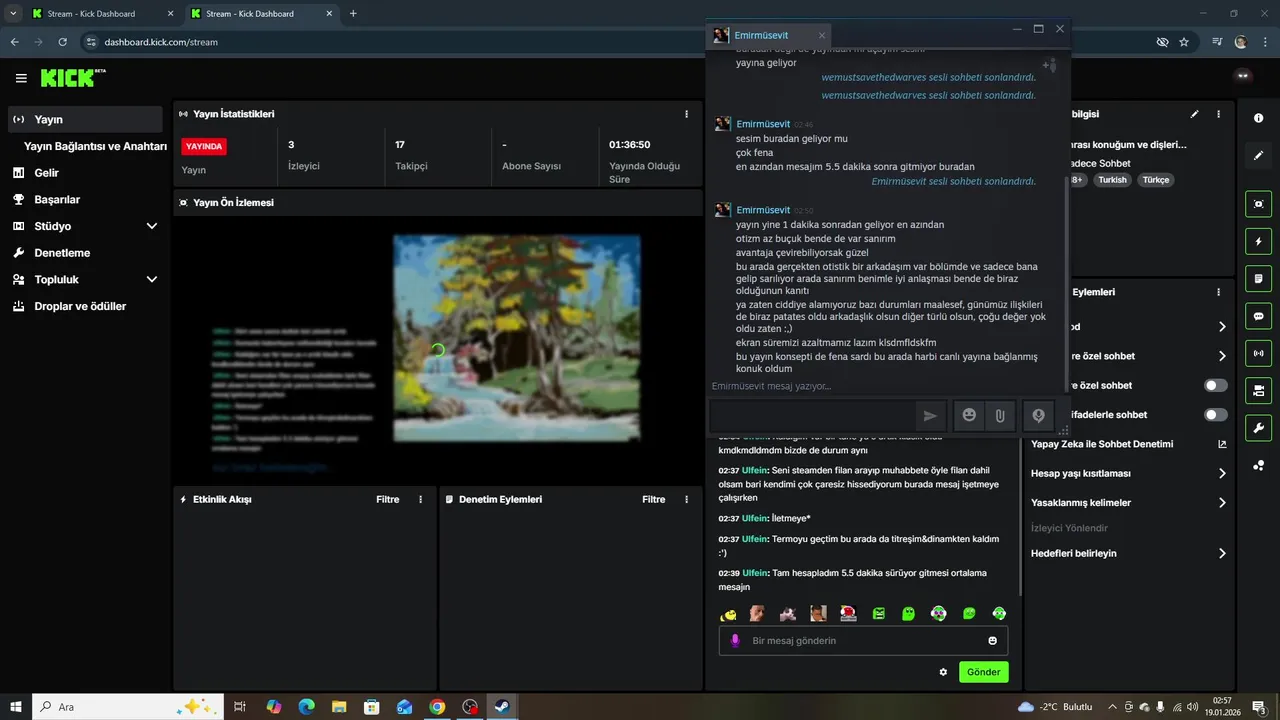Start voice chat microphone in Steam chat window
Viewport: 1280px width, 720px height.
pos(1039,416)
